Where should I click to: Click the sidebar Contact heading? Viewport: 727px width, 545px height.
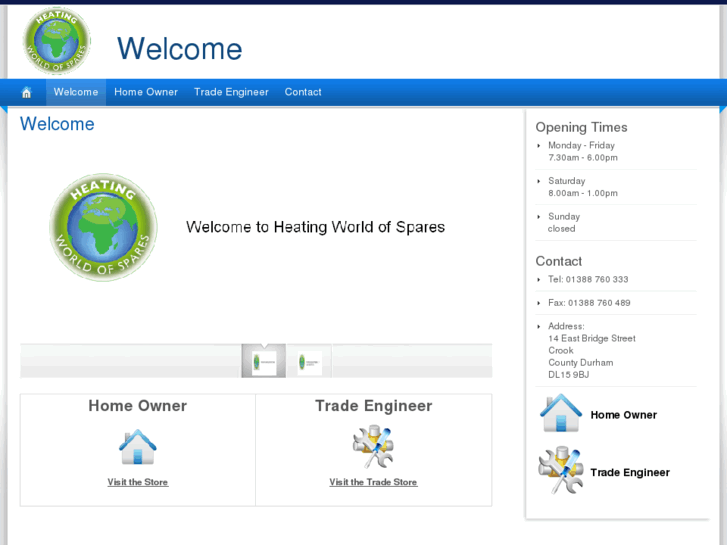click(x=559, y=262)
